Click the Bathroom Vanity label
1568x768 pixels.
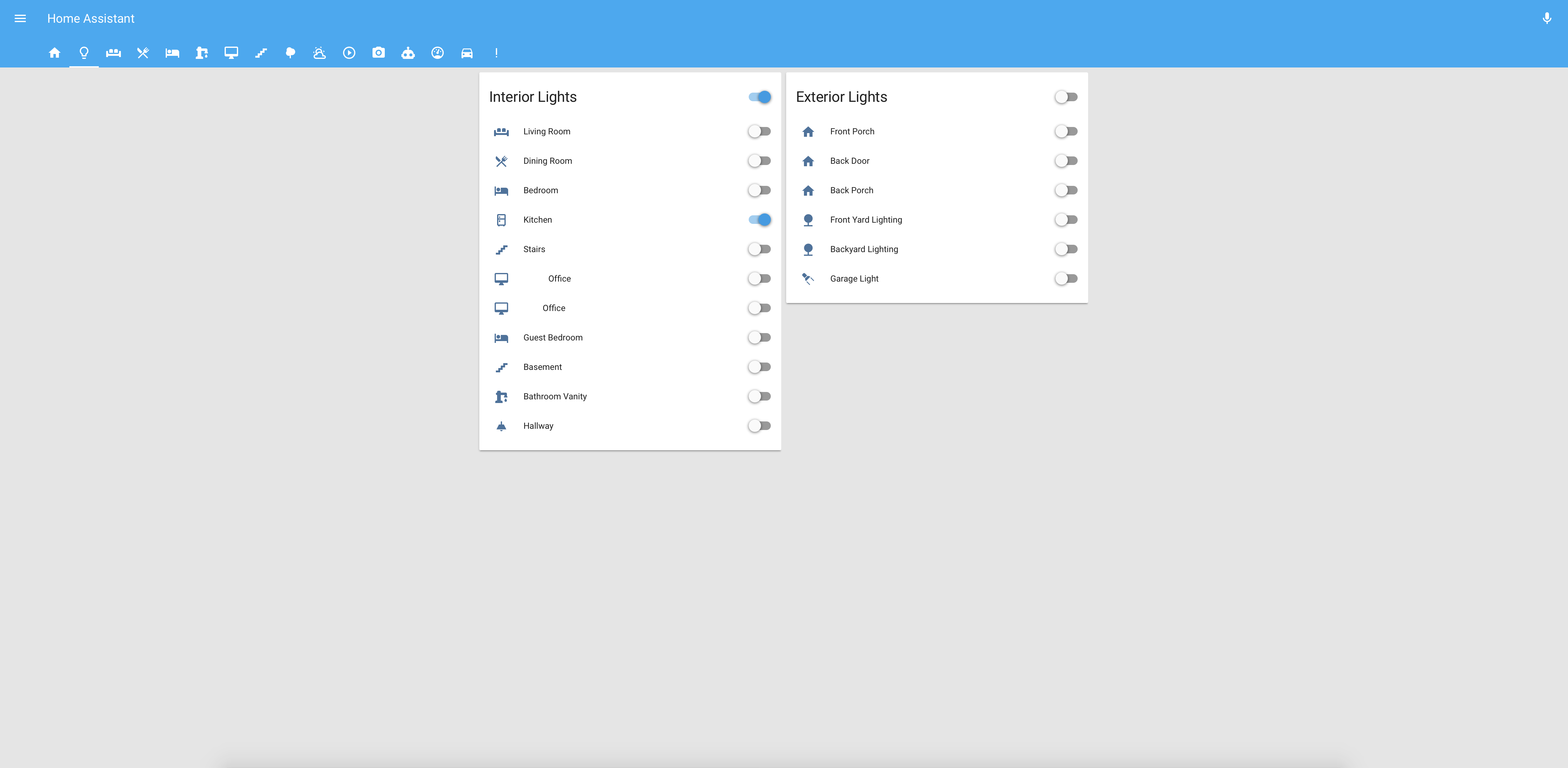(x=554, y=396)
